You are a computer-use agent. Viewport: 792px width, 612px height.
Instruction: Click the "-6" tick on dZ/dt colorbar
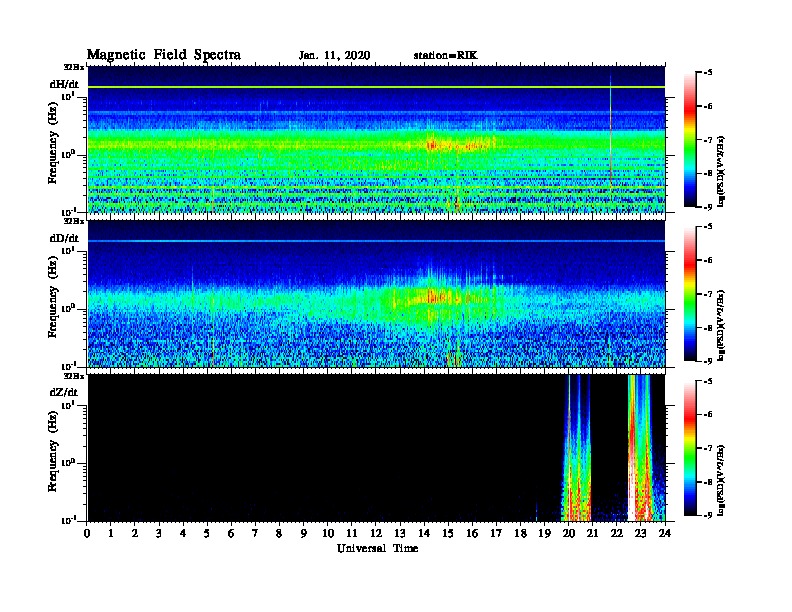pos(708,415)
